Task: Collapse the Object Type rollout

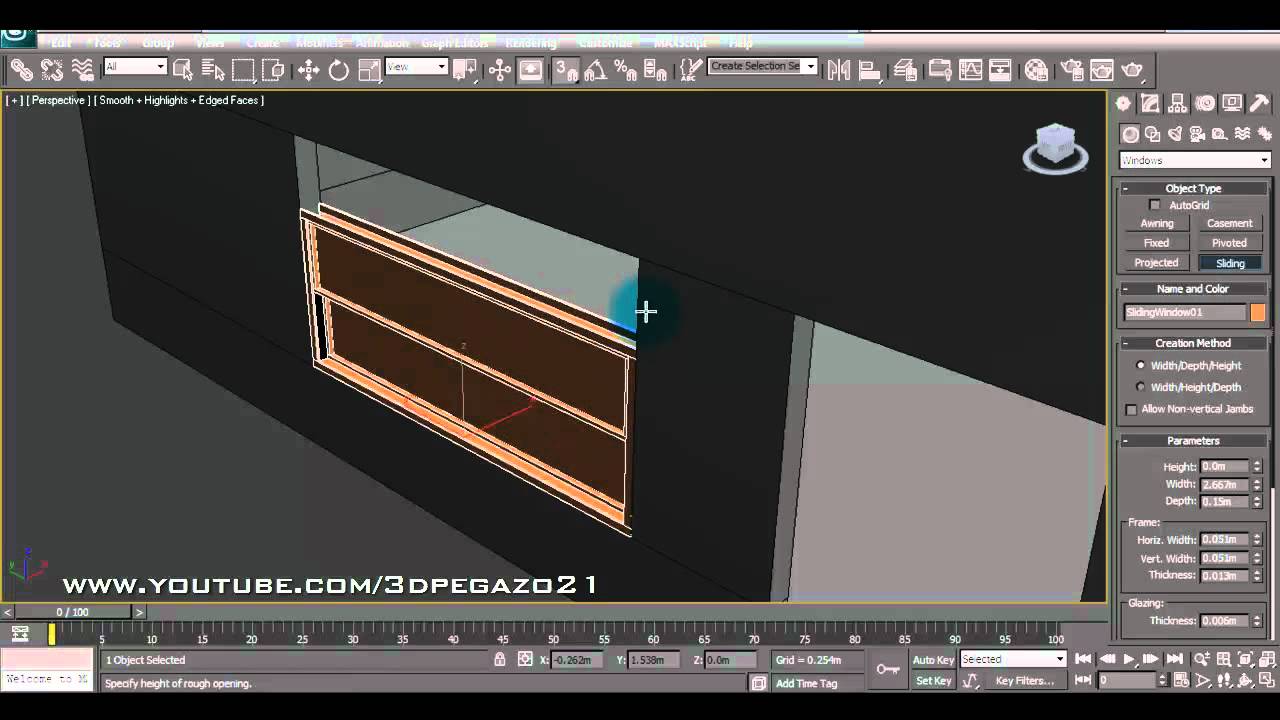Action: (1192, 188)
